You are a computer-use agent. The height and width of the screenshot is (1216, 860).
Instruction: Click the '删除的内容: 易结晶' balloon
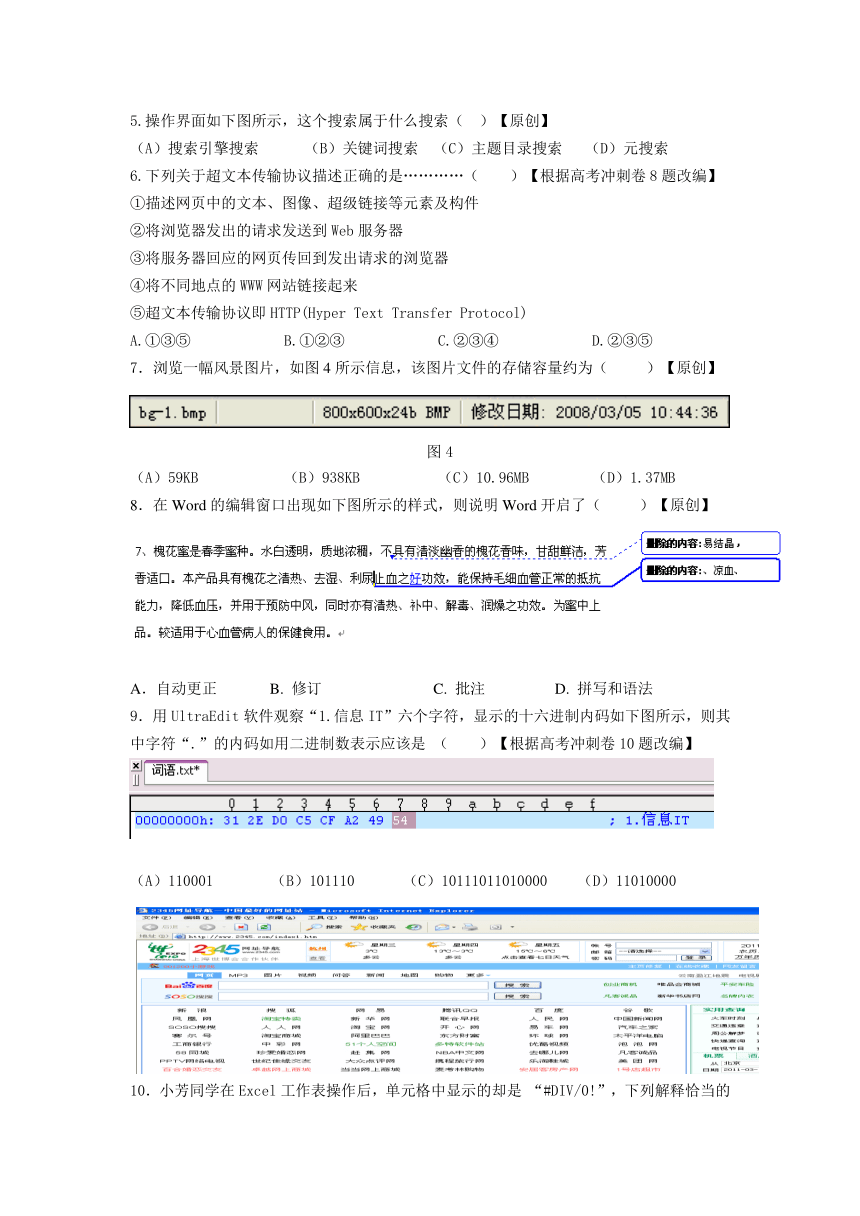point(710,543)
